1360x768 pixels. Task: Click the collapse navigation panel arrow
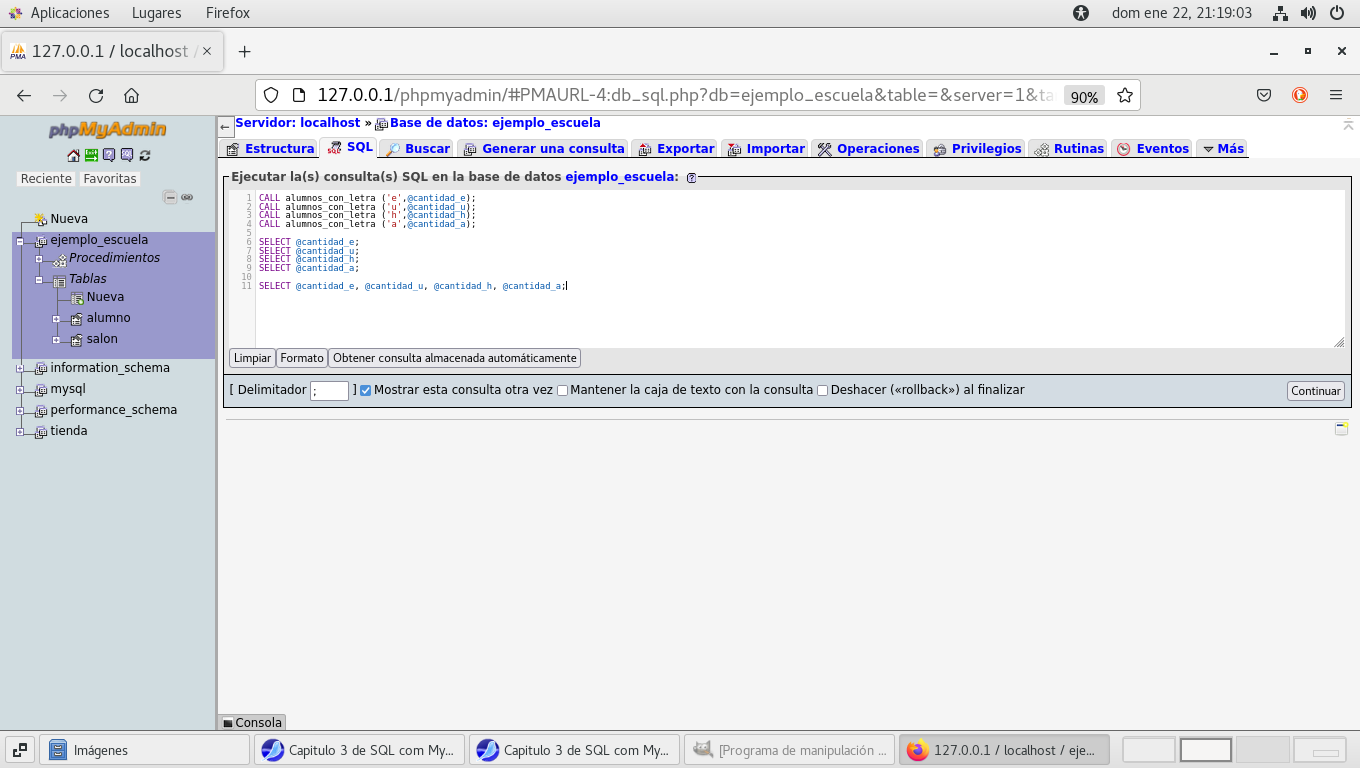pos(225,128)
